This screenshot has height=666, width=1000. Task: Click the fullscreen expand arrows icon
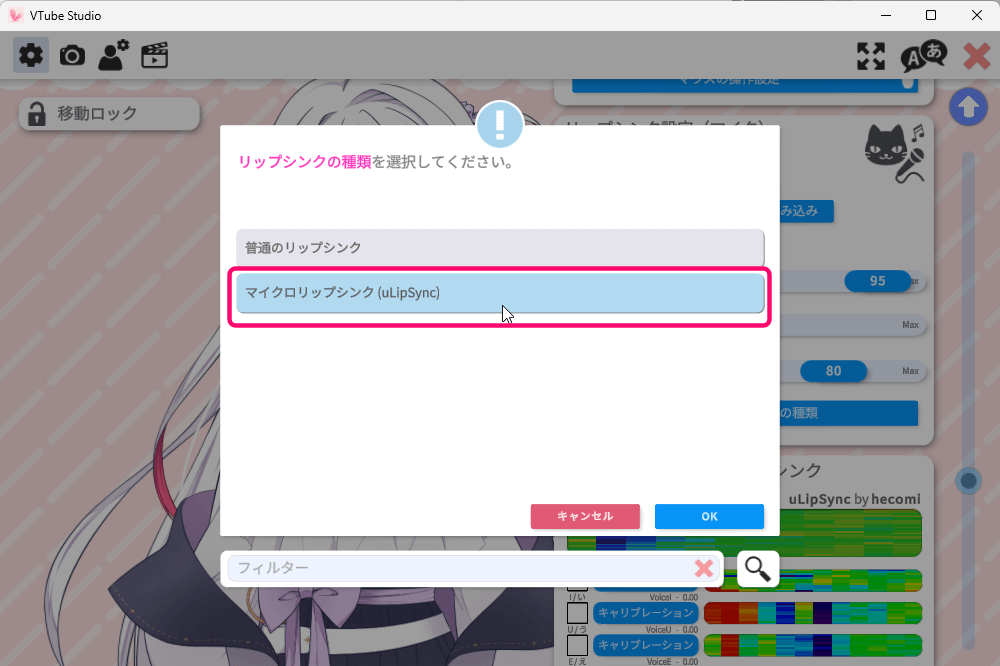coord(871,56)
